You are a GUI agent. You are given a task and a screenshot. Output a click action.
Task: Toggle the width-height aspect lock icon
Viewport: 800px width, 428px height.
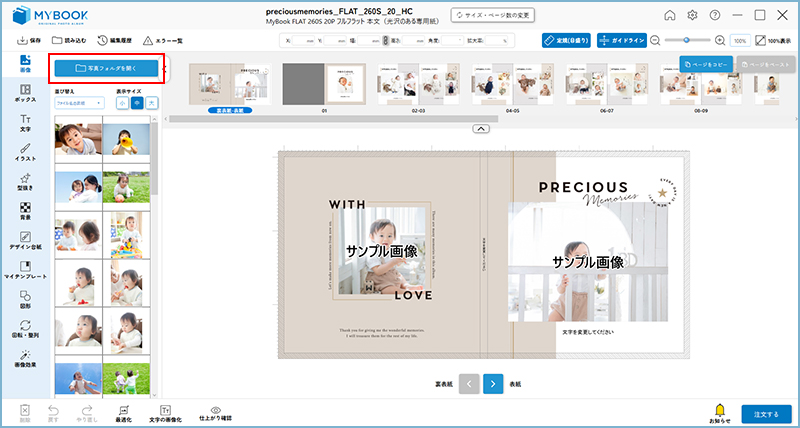386,40
